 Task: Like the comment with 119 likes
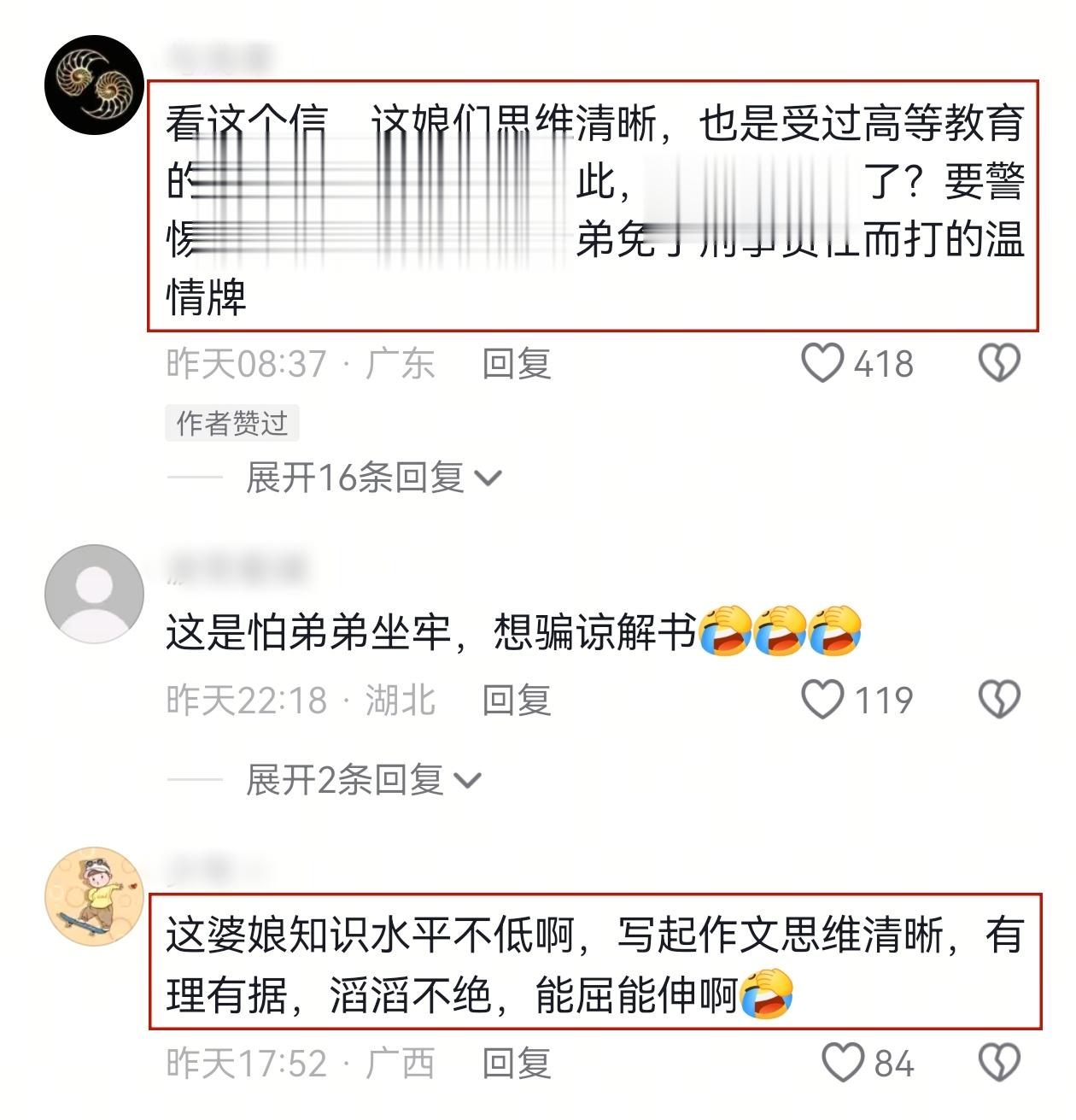click(822, 700)
